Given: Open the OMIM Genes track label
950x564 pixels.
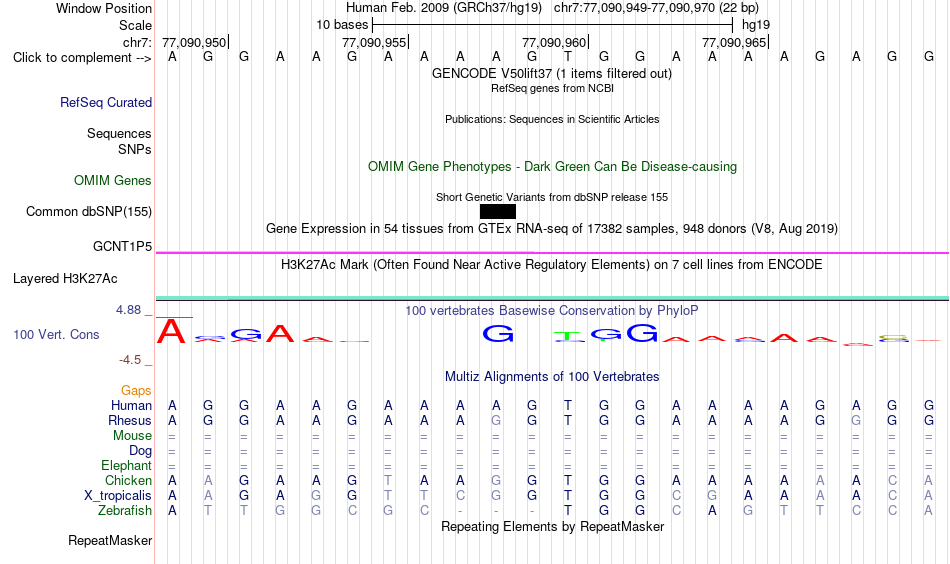Looking at the screenshot, I should tap(113, 181).
